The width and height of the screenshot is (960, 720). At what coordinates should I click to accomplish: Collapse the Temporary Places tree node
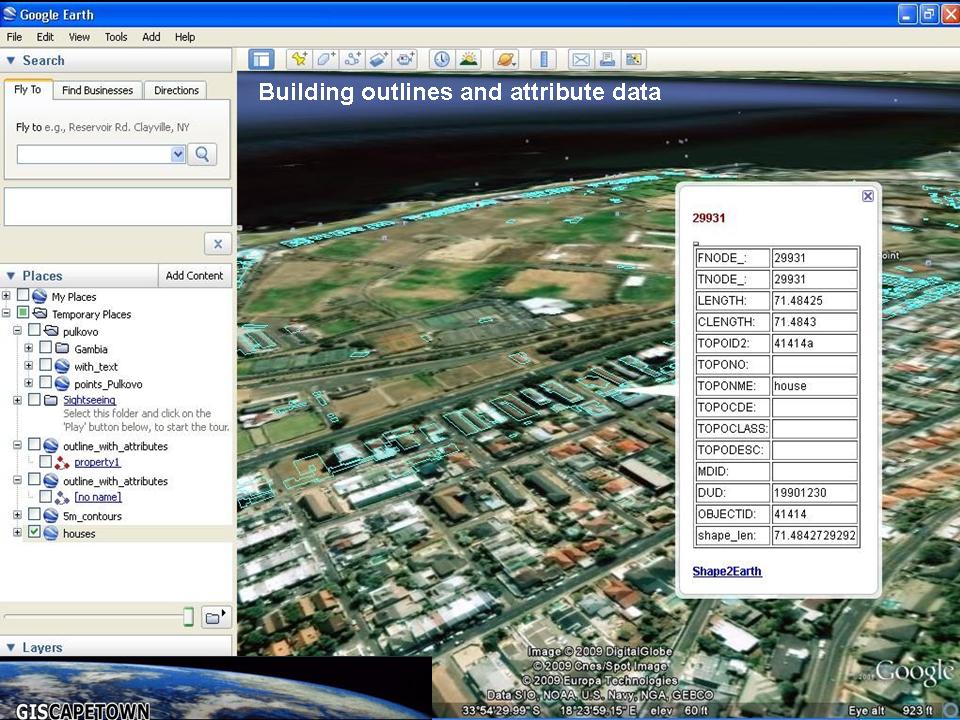(6, 313)
